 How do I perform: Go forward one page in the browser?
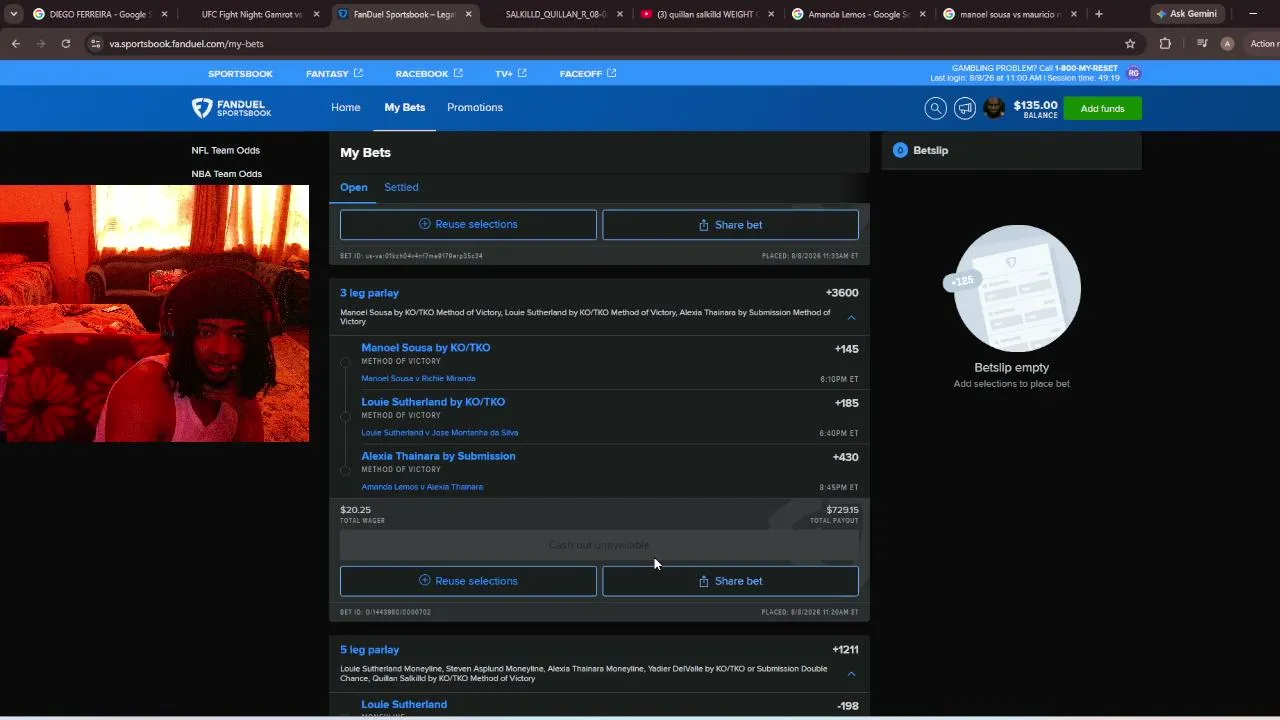pos(41,44)
